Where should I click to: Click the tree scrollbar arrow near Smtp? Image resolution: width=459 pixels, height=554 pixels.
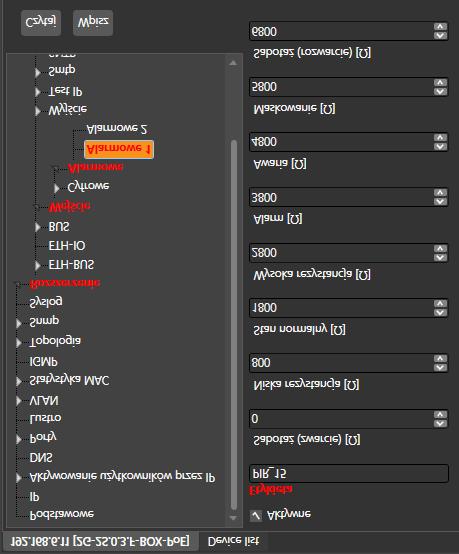(233, 63)
